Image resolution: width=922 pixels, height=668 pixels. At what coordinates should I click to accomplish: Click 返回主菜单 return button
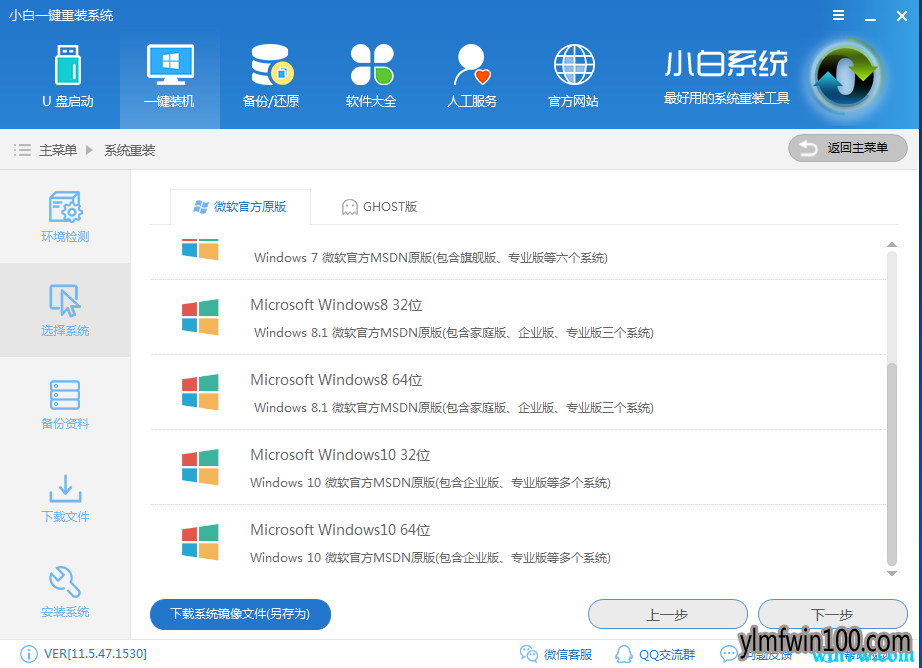point(848,148)
